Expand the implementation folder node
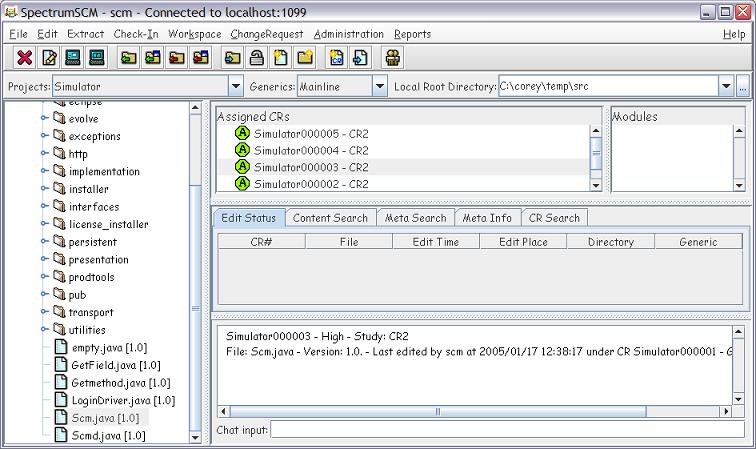 click(x=44, y=171)
